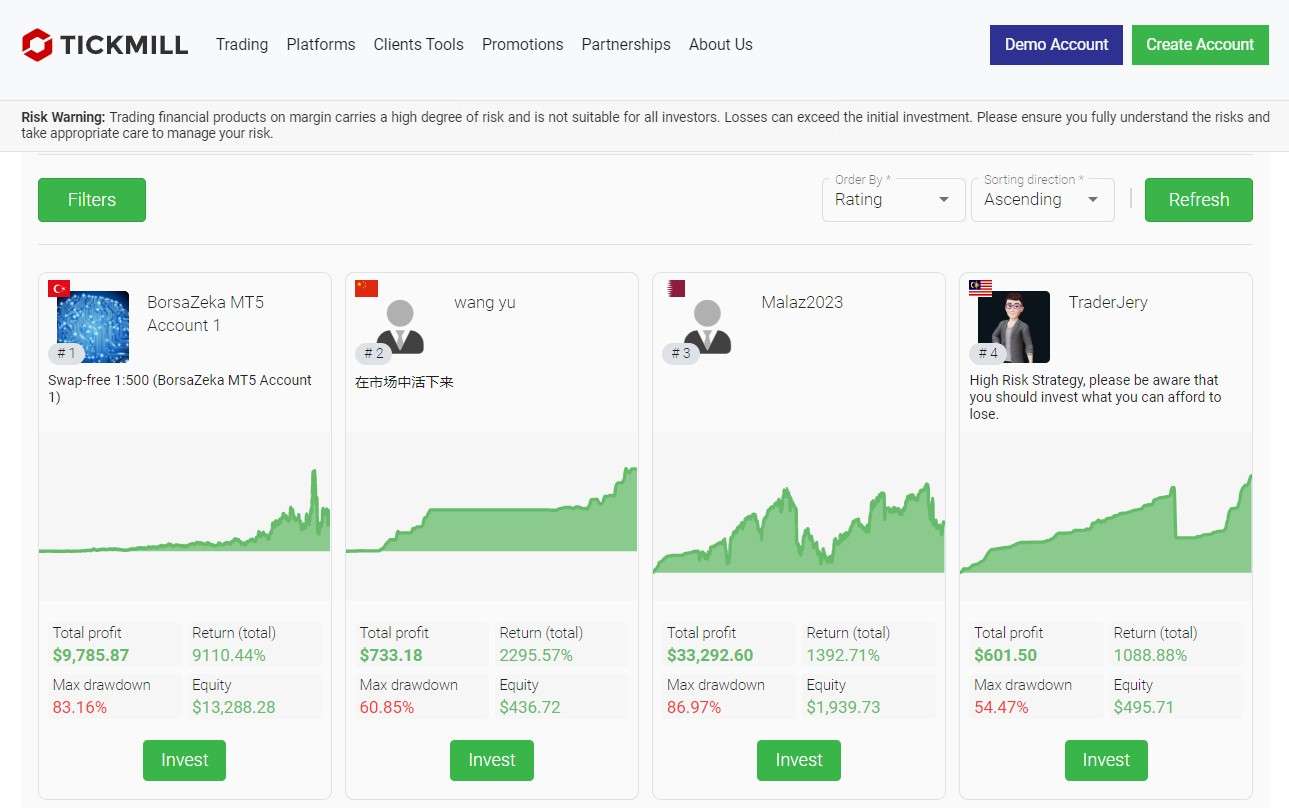Open Malaz2023 trader name
1289x808 pixels.
[802, 302]
